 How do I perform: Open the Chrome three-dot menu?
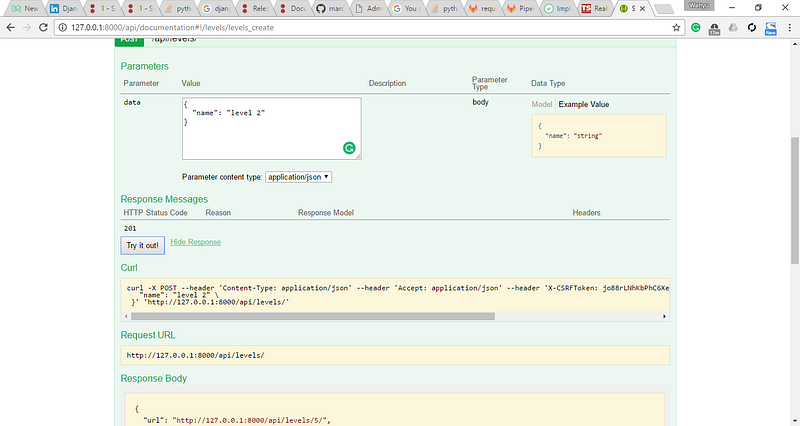point(789,28)
